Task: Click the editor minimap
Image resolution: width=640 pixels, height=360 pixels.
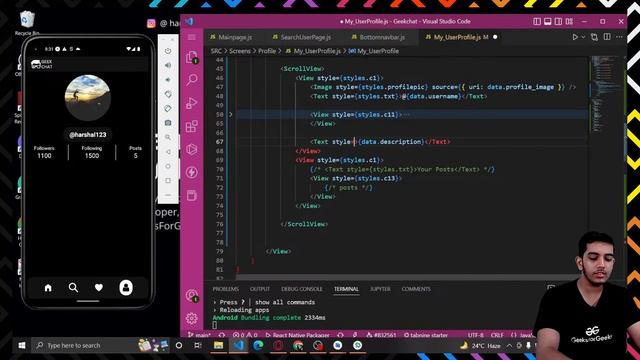Action: pos(606,94)
